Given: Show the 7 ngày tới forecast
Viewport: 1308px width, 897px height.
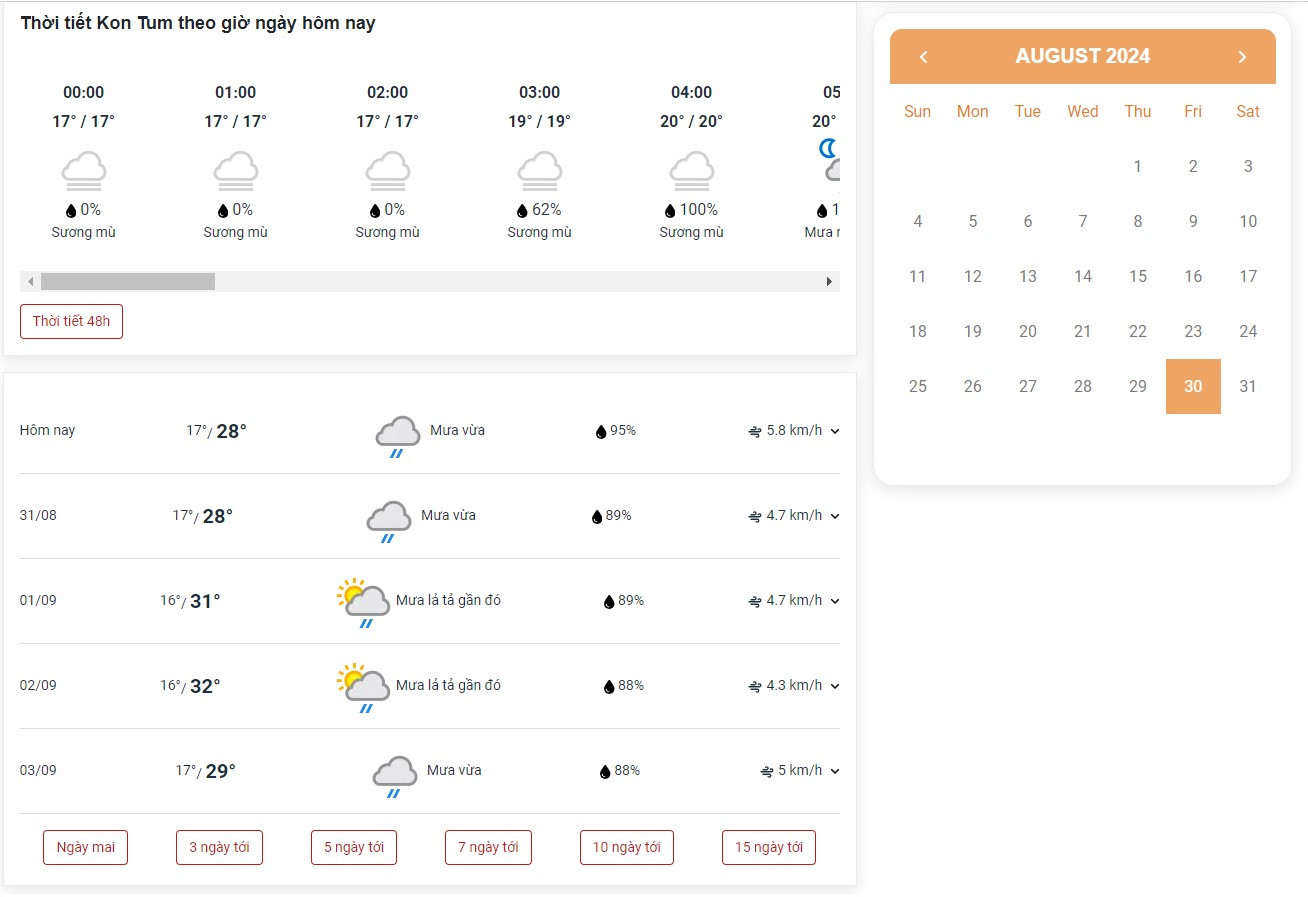Looking at the screenshot, I should coord(488,847).
